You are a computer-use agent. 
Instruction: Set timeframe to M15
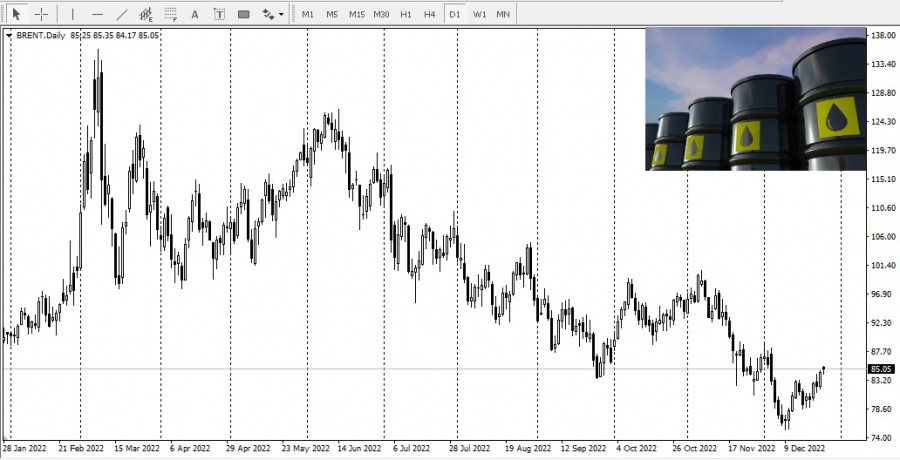point(356,14)
